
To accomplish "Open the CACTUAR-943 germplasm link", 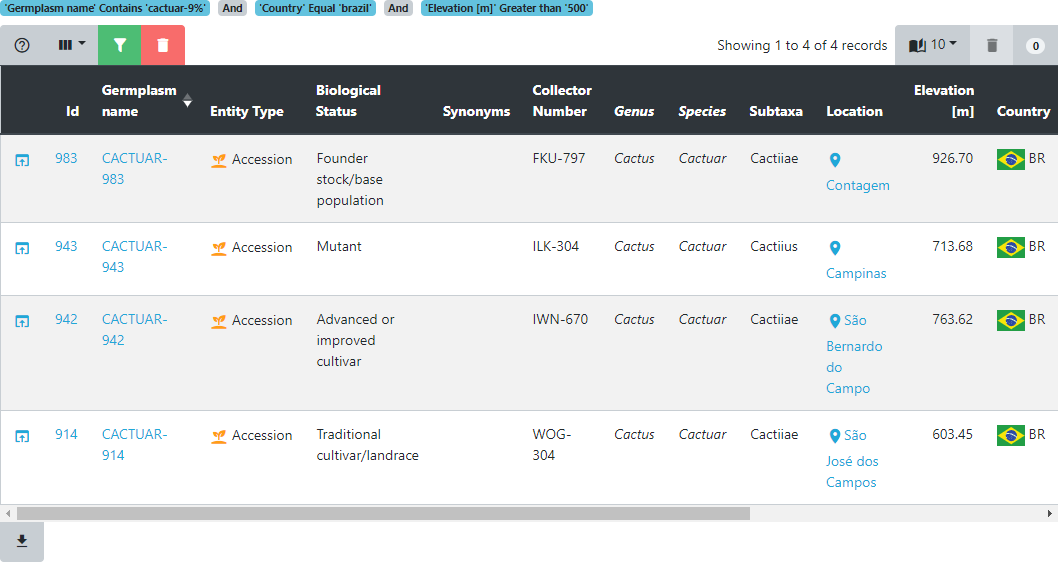I will pos(134,257).
